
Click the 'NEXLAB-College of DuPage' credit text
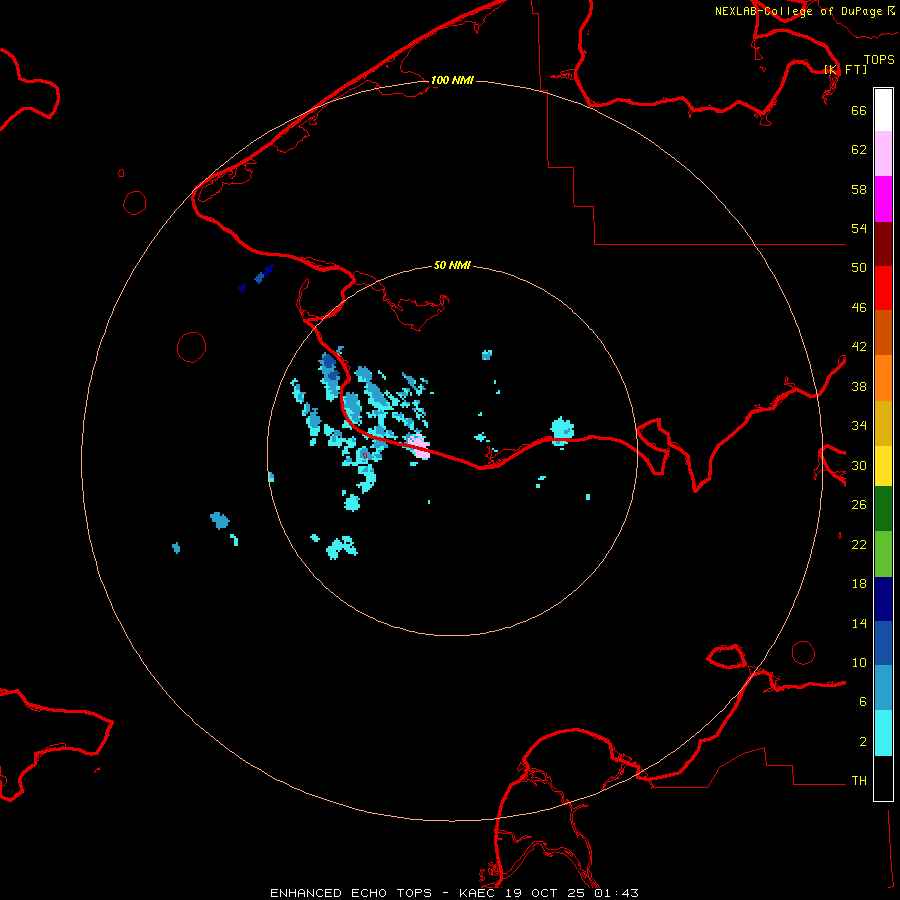(x=798, y=11)
